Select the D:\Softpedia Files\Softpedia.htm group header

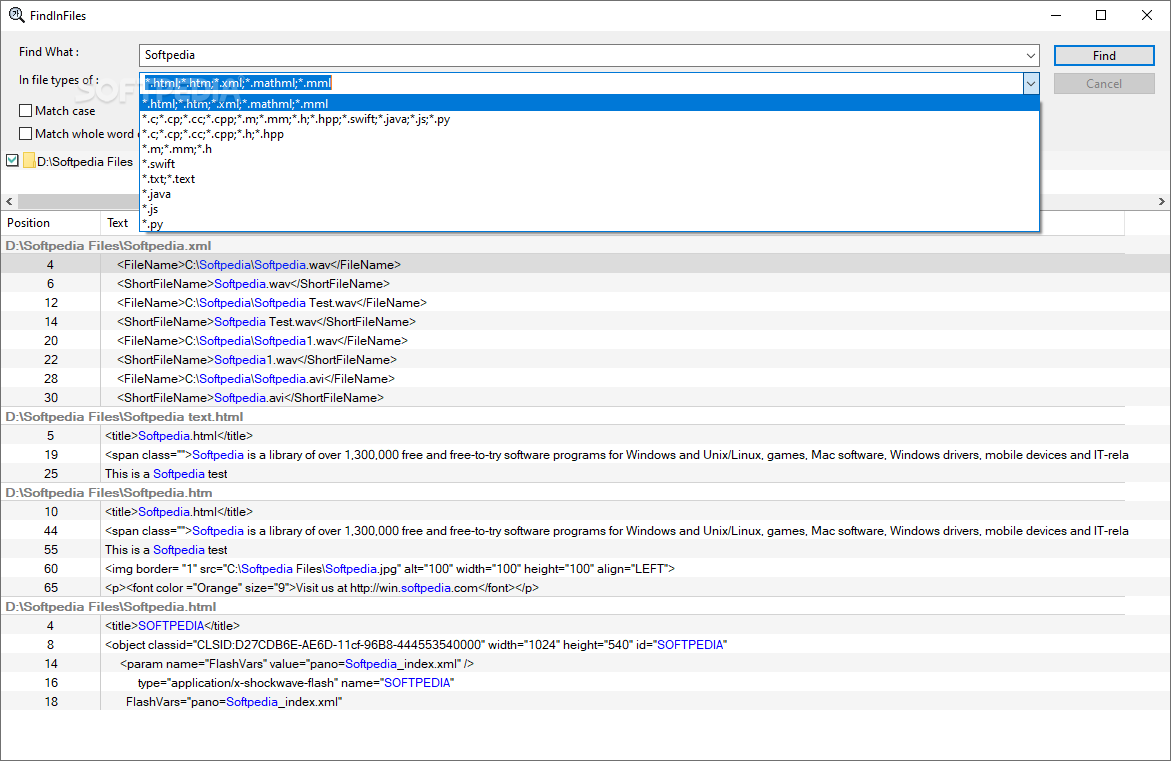(x=563, y=493)
